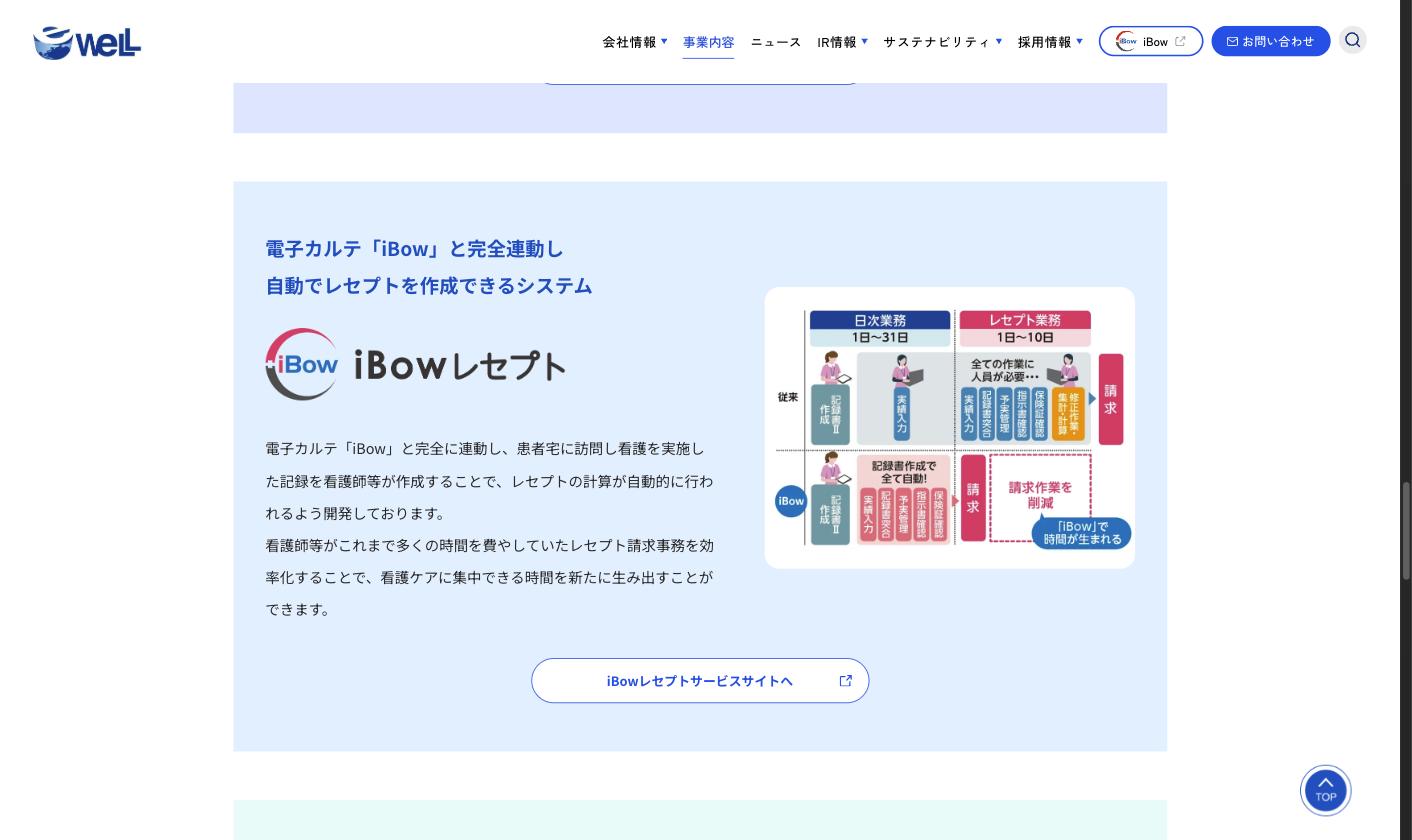Select the 事業内容 menu item

click(708, 41)
